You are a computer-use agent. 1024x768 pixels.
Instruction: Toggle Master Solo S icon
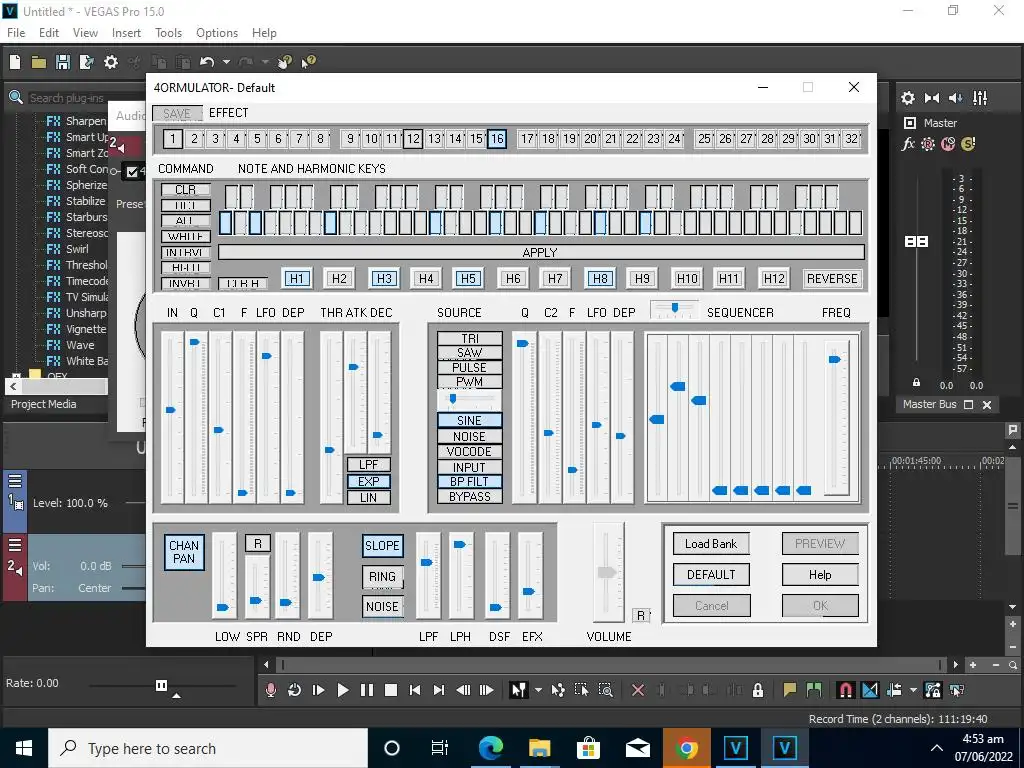point(968,144)
